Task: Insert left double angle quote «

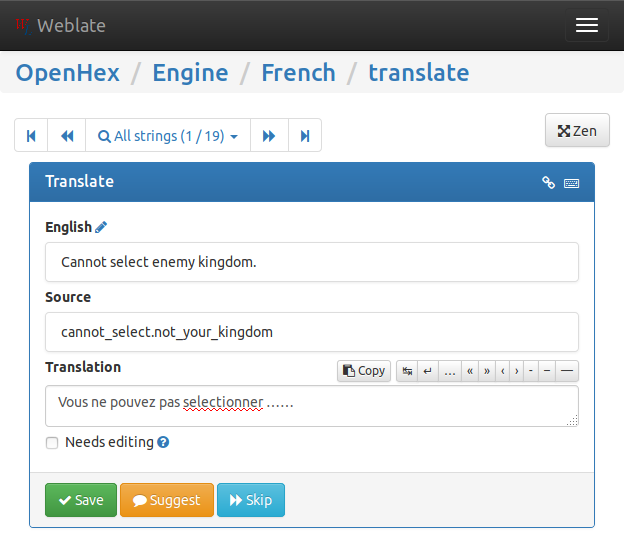Action: [x=470, y=371]
